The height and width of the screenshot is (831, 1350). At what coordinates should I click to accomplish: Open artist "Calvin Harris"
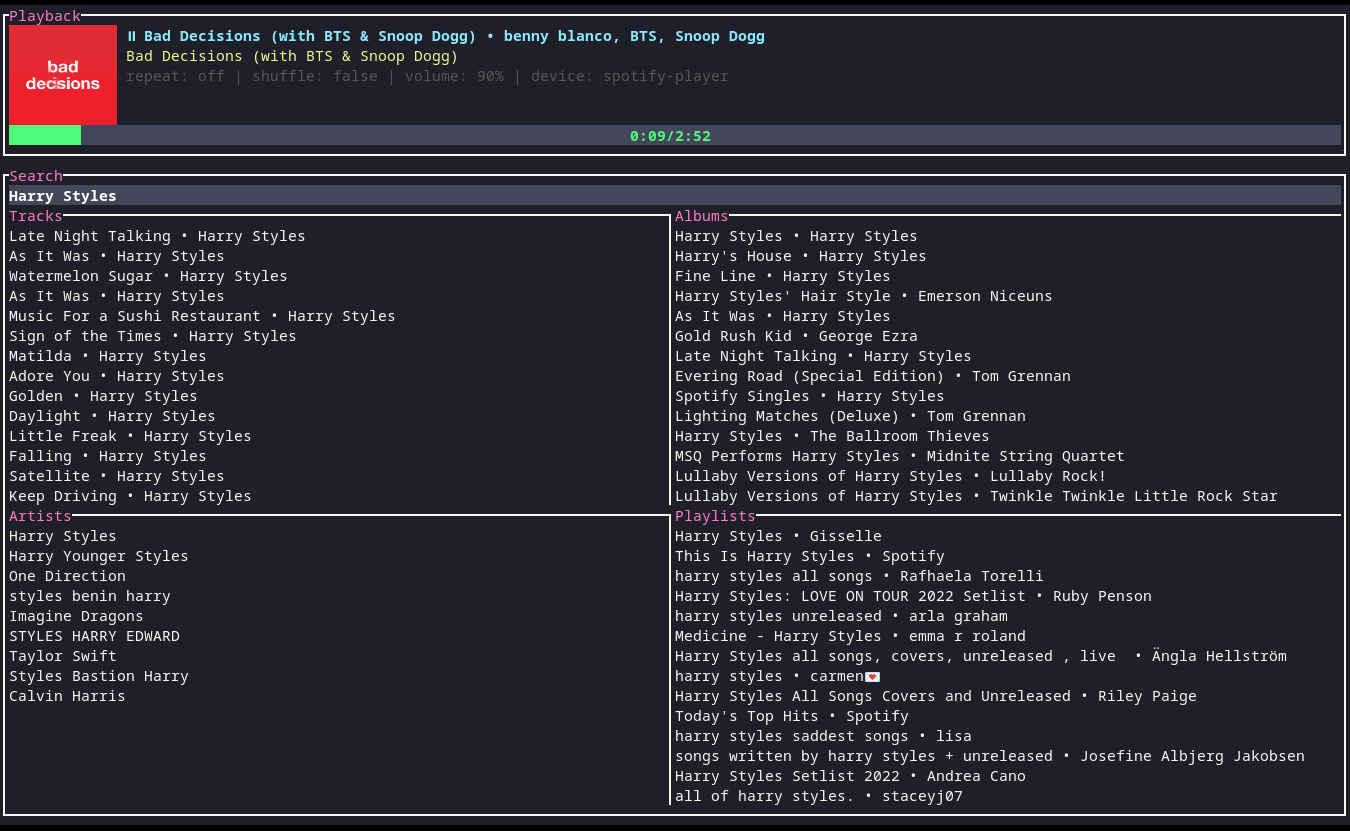(68, 696)
